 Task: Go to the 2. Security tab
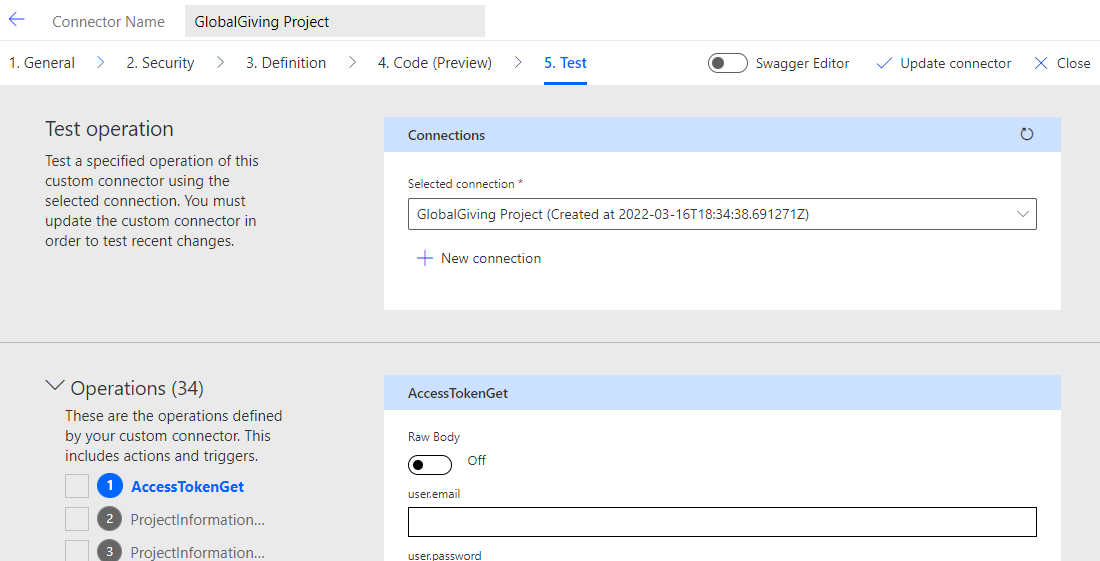160,62
